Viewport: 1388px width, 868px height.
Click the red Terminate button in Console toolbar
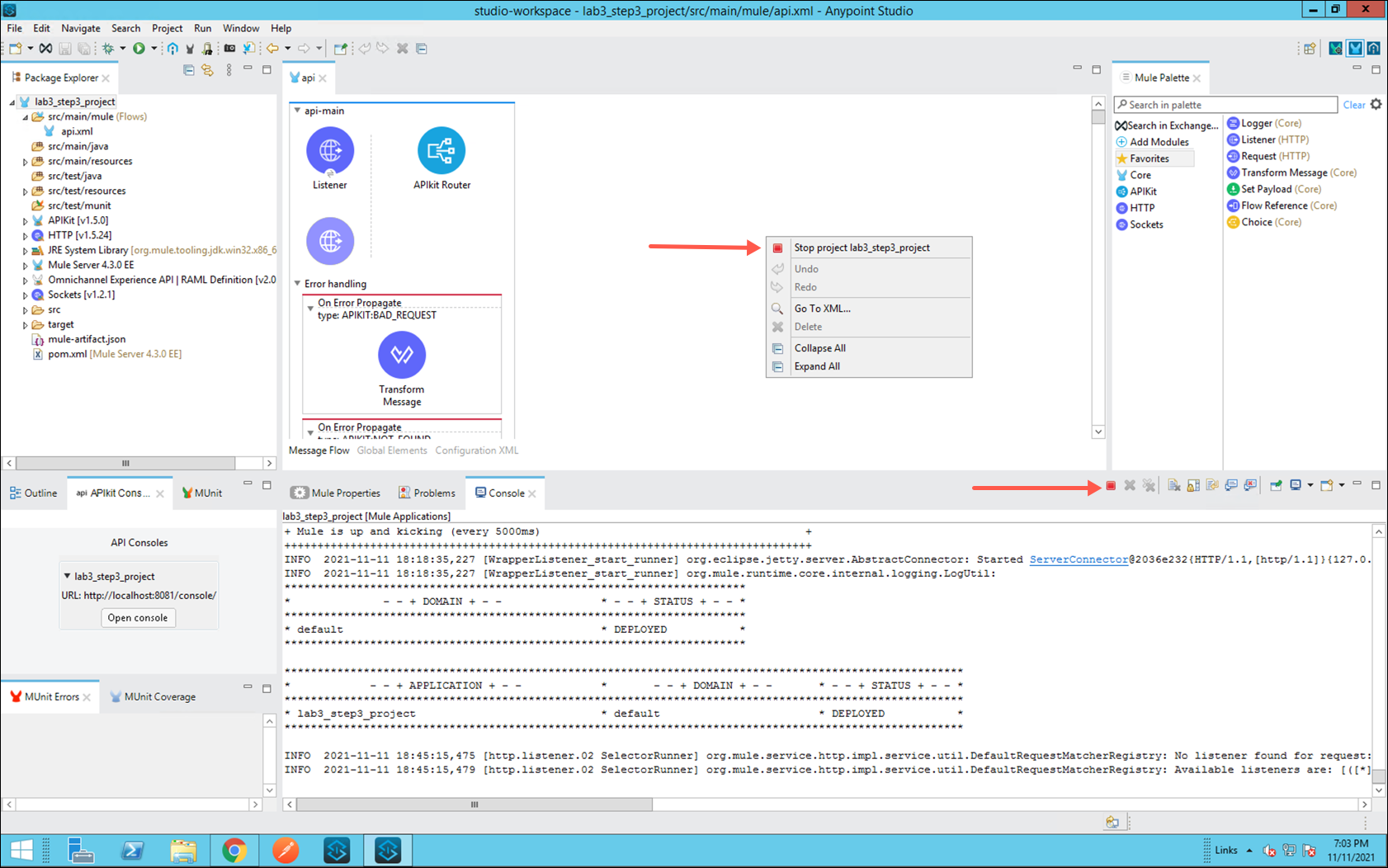1111,486
